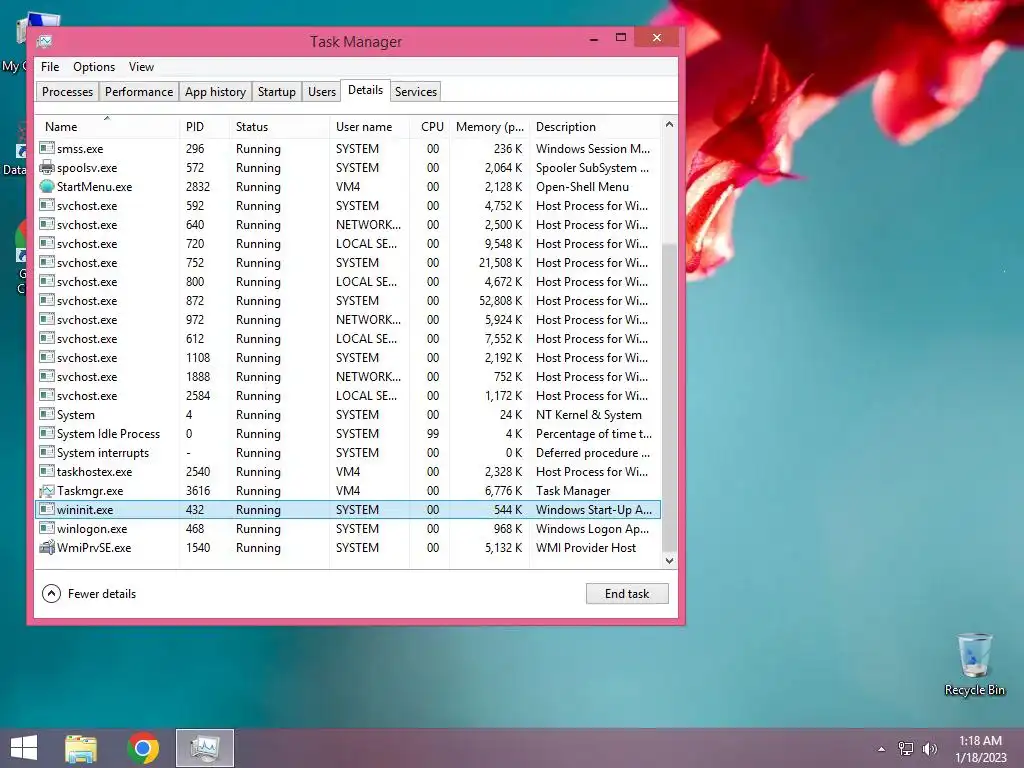Click the System Idle Process icon
This screenshot has height=768, width=1024.
pyautogui.click(x=46, y=433)
